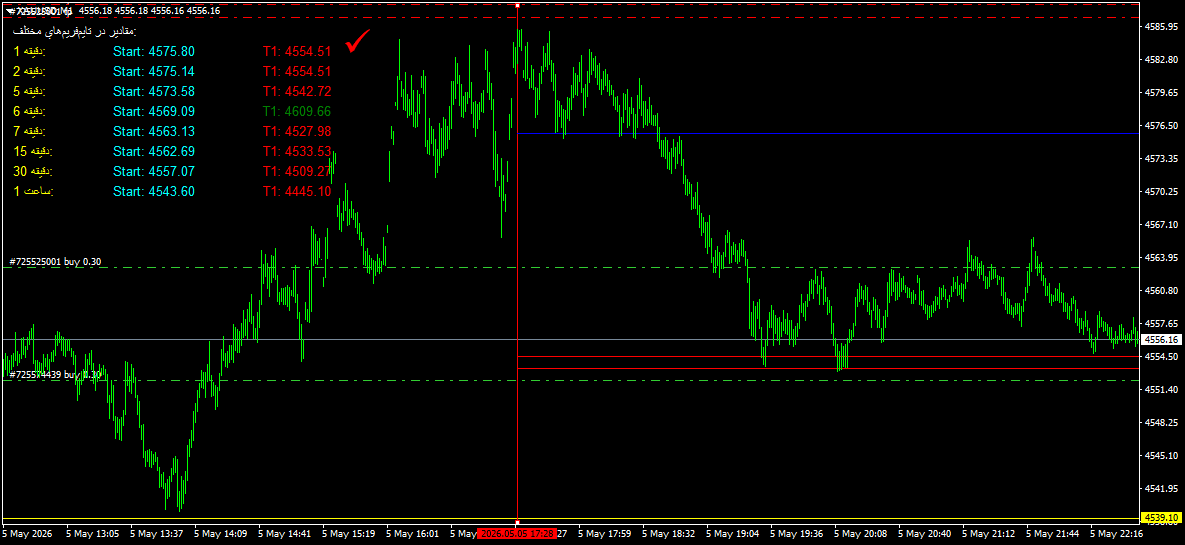The image size is (1185, 545).
Task: Click price scale label 4579.65
Action: coord(1160,92)
